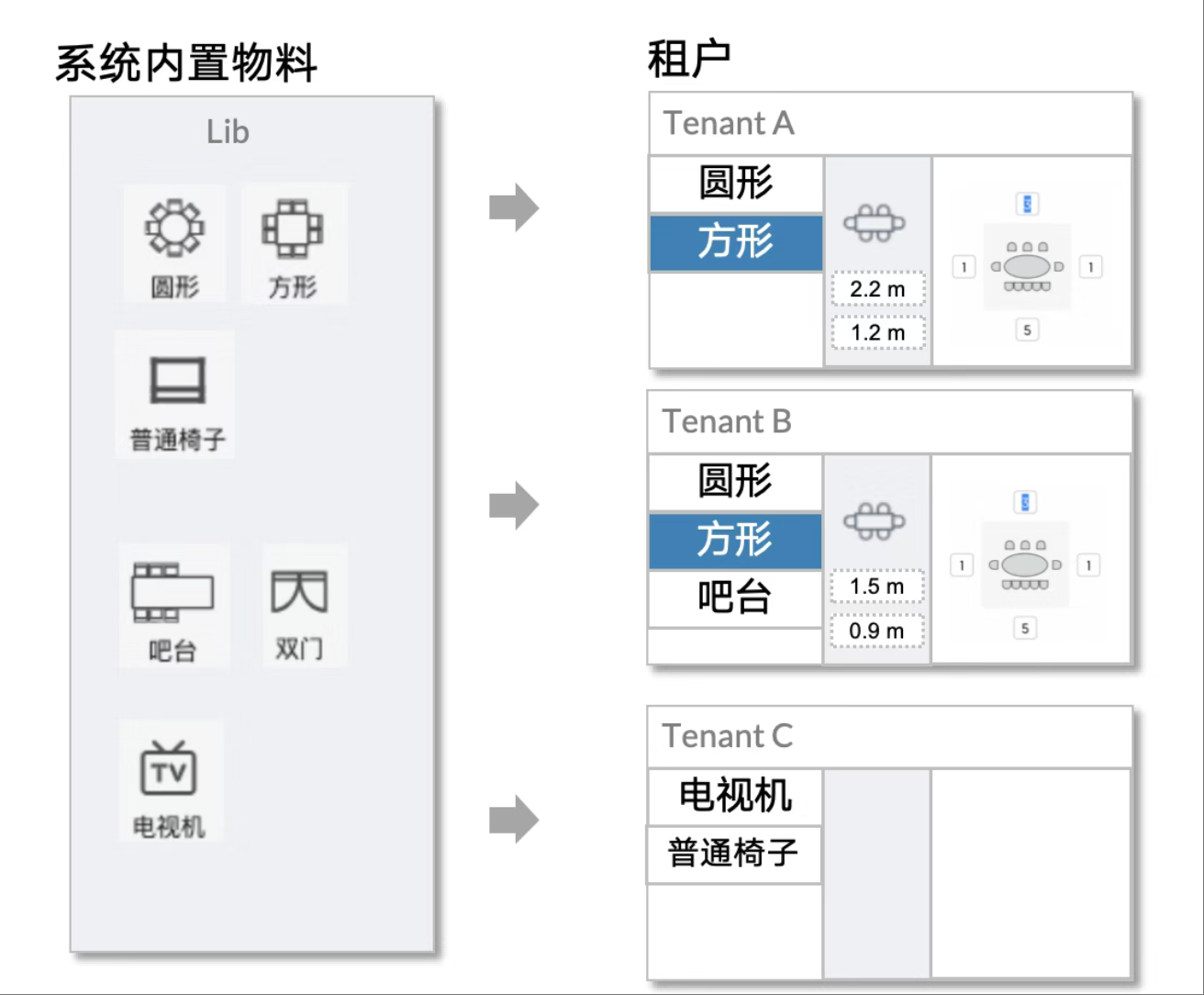Click the Tenant C panel header
The height and width of the screenshot is (995, 1204).
point(890,735)
